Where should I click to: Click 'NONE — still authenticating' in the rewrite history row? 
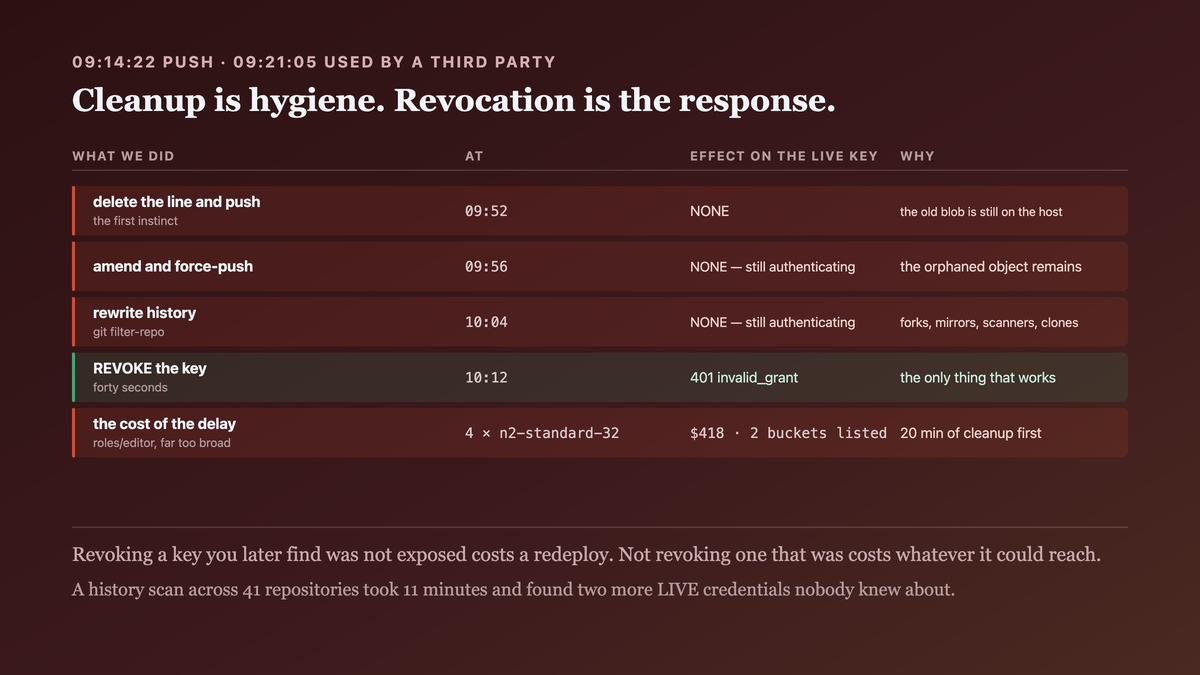click(772, 322)
